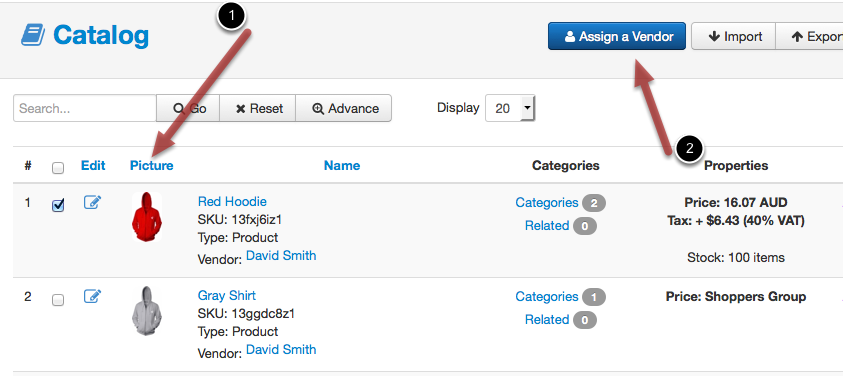Open Categories link for Gray Shirt
Viewport: 843px width, 376px height.
pyautogui.click(x=547, y=296)
